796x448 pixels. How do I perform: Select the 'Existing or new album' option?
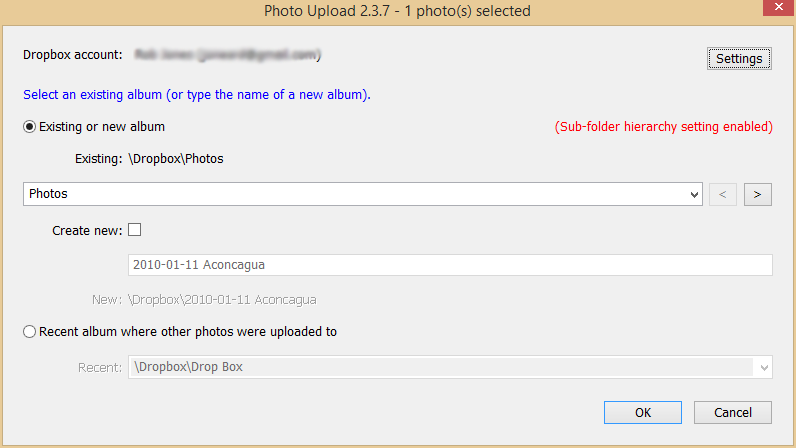pyautogui.click(x=29, y=127)
